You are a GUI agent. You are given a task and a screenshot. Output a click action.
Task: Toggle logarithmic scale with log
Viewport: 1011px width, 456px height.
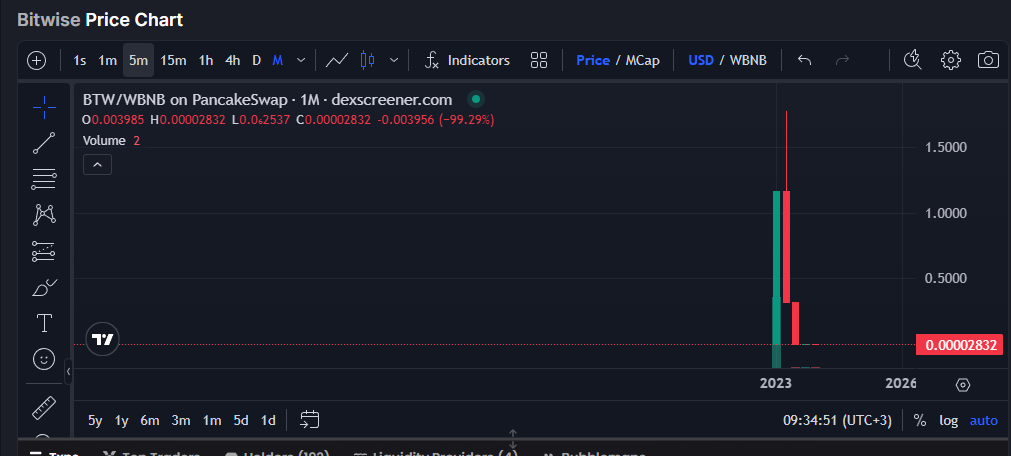click(x=948, y=421)
